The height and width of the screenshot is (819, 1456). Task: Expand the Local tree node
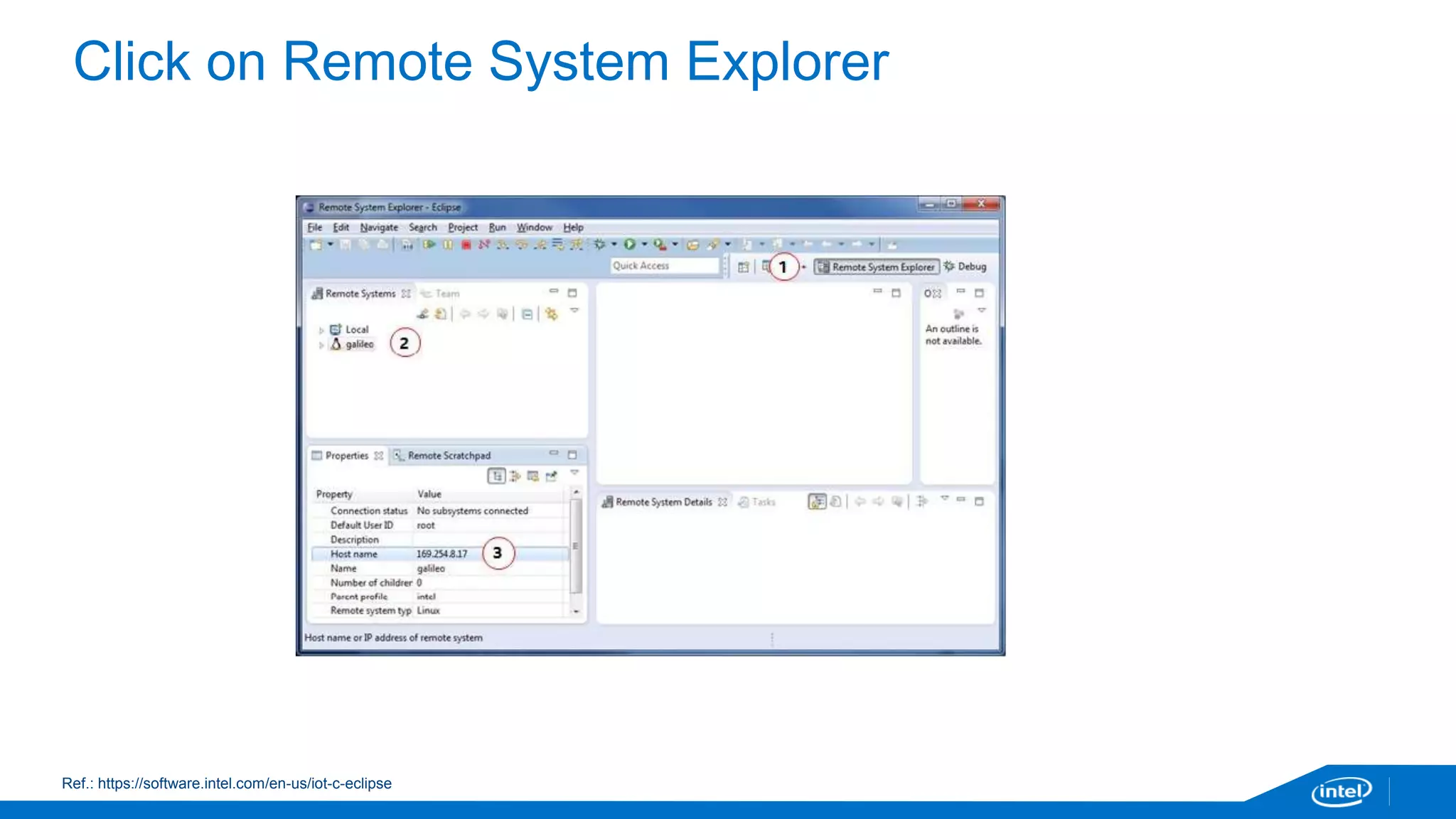coord(321,330)
